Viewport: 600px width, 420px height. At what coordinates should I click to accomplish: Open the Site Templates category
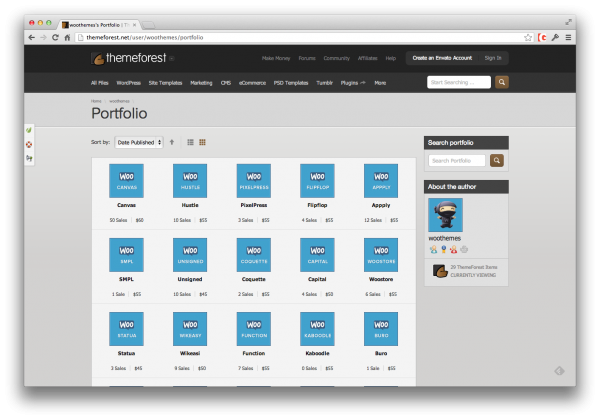pyautogui.click(x=165, y=83)
